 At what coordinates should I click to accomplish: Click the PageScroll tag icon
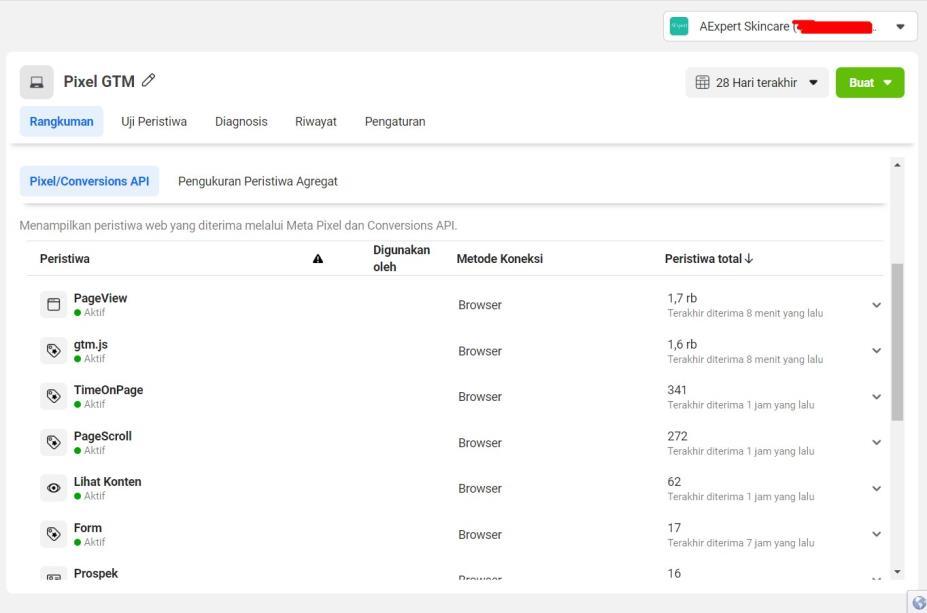[53, 443]
